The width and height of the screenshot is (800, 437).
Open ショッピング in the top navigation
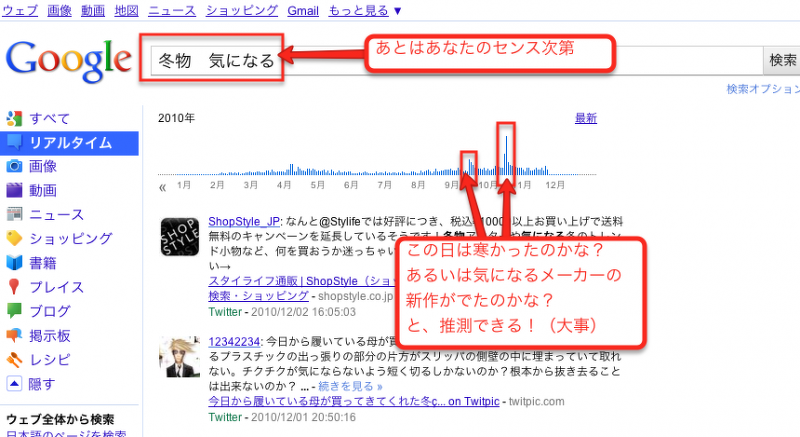(x=242, y=10)
